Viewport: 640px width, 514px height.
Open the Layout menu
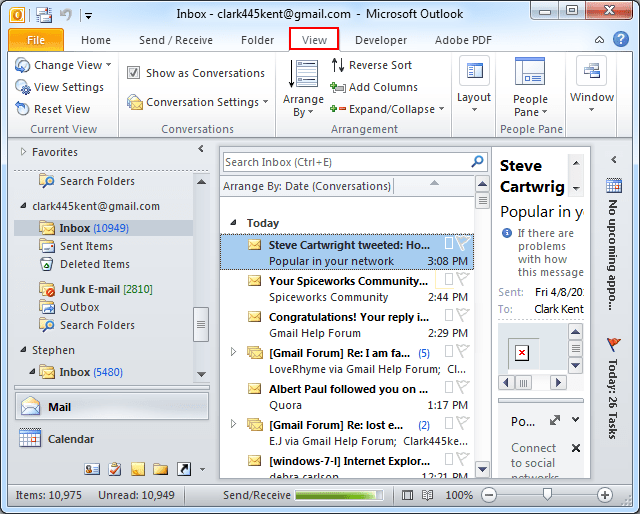pyautogui.click(x=474, y=85)
